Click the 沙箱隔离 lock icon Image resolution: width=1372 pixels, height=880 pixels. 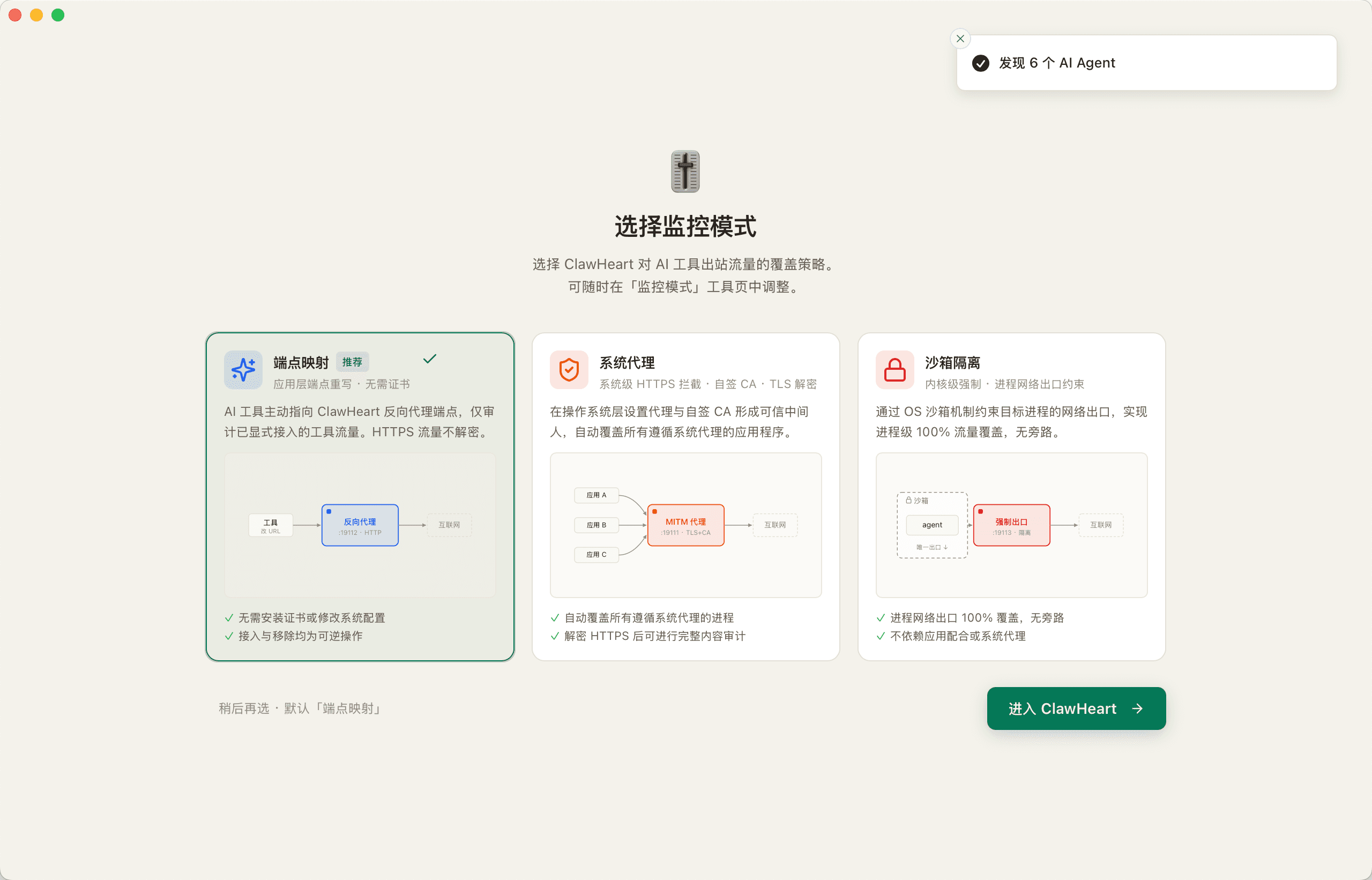[x=895, y=370]
